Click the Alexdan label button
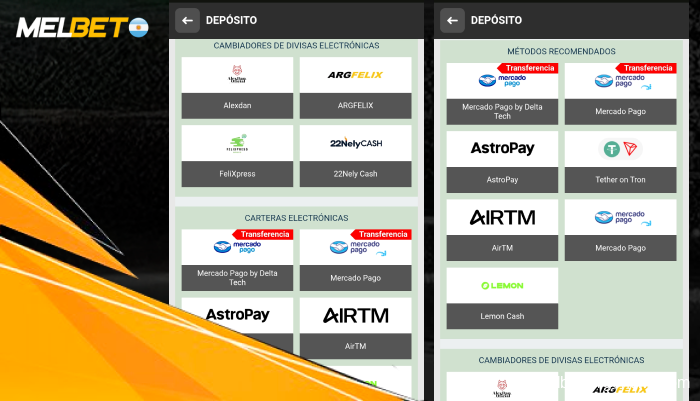 click(x=237, y=106)
